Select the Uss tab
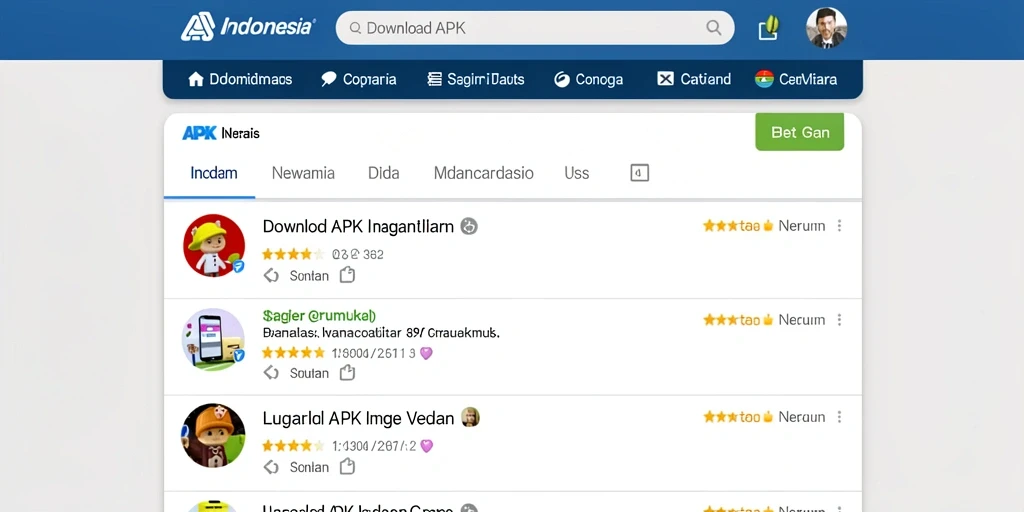Screen dimensions: 1024x512 coord(577,173)
